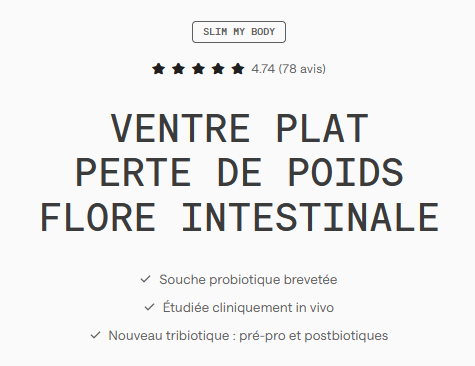Click the 4.74 rating number

263,69
